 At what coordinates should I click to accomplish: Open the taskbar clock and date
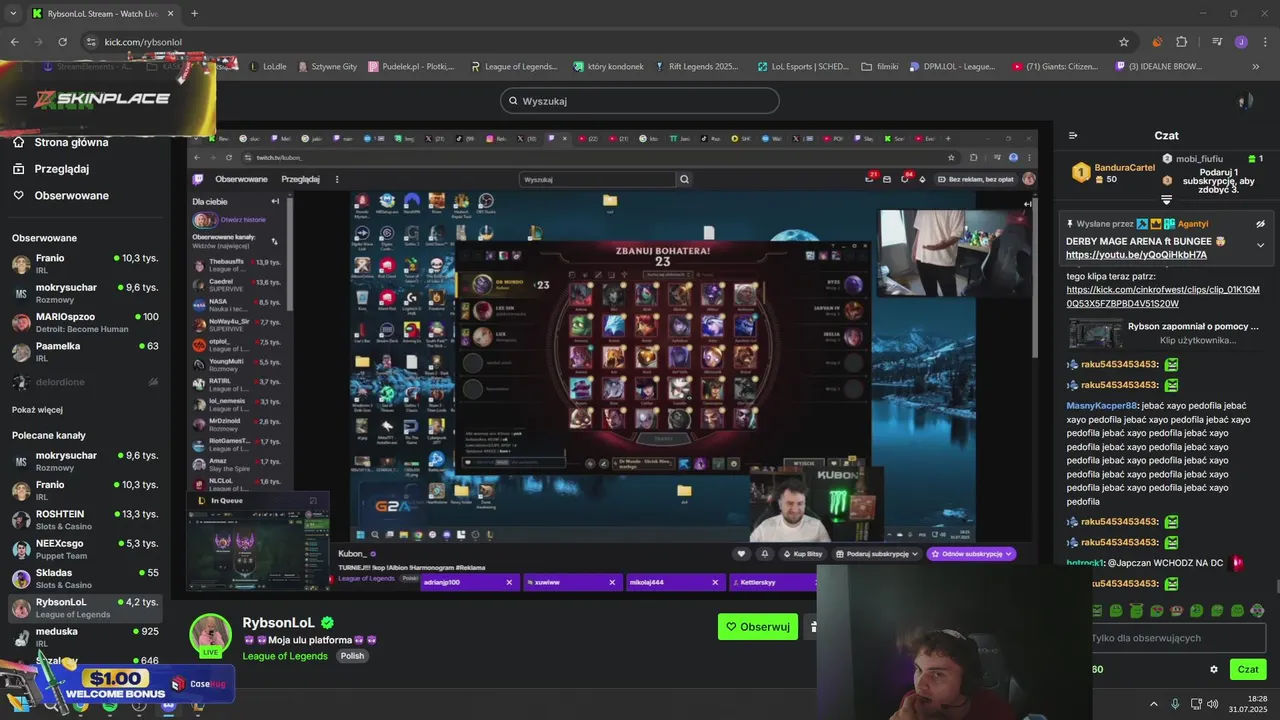point(1250,704)
